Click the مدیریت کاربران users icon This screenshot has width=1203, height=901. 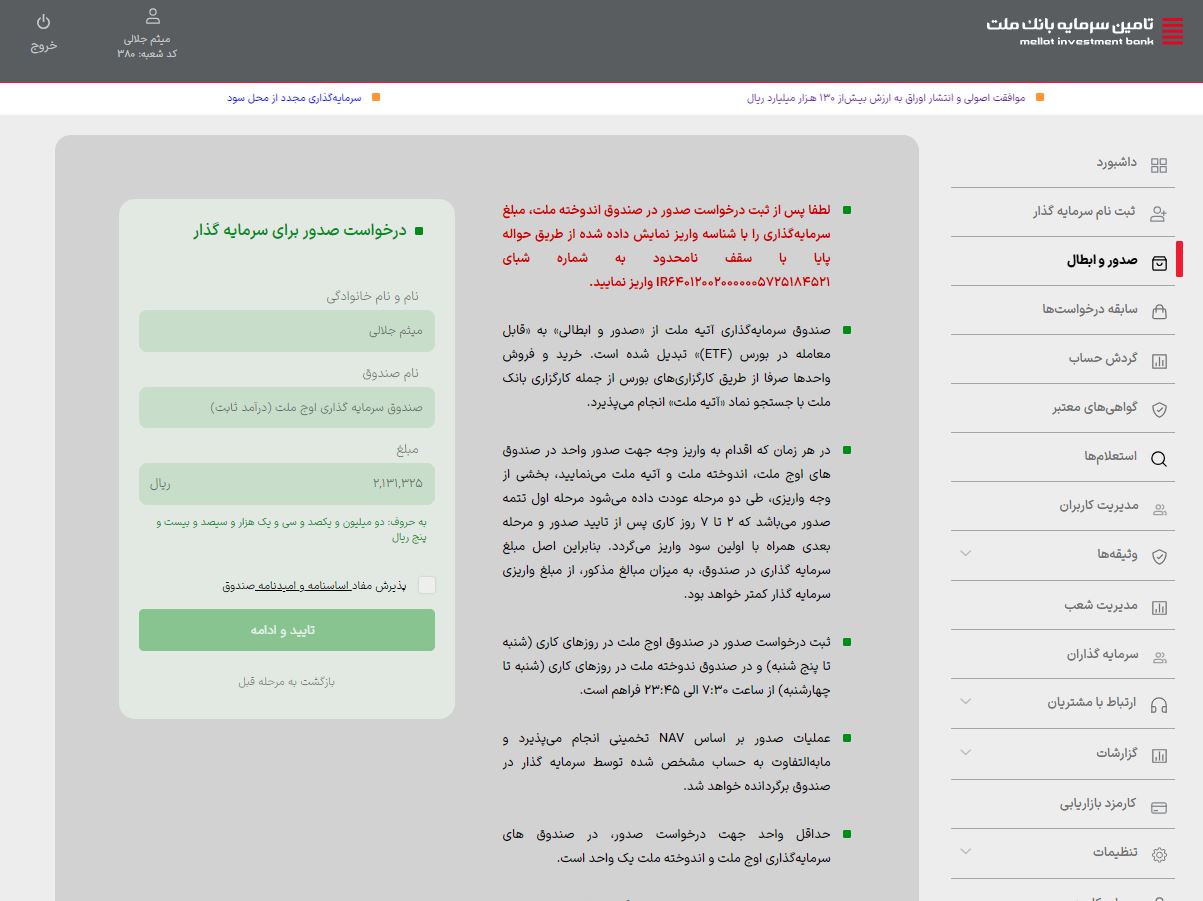1159,509
